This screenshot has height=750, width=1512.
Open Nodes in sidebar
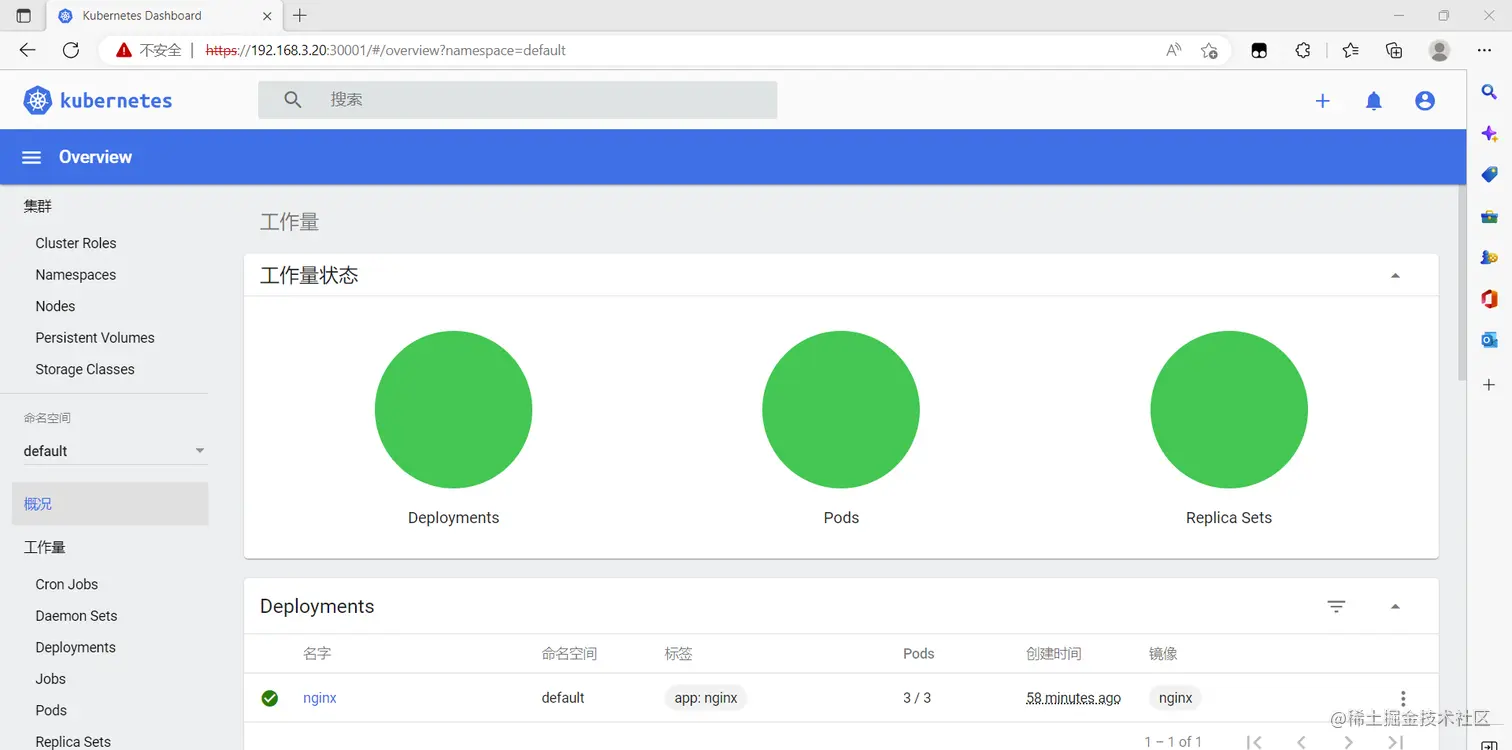[x=55, y=306]
